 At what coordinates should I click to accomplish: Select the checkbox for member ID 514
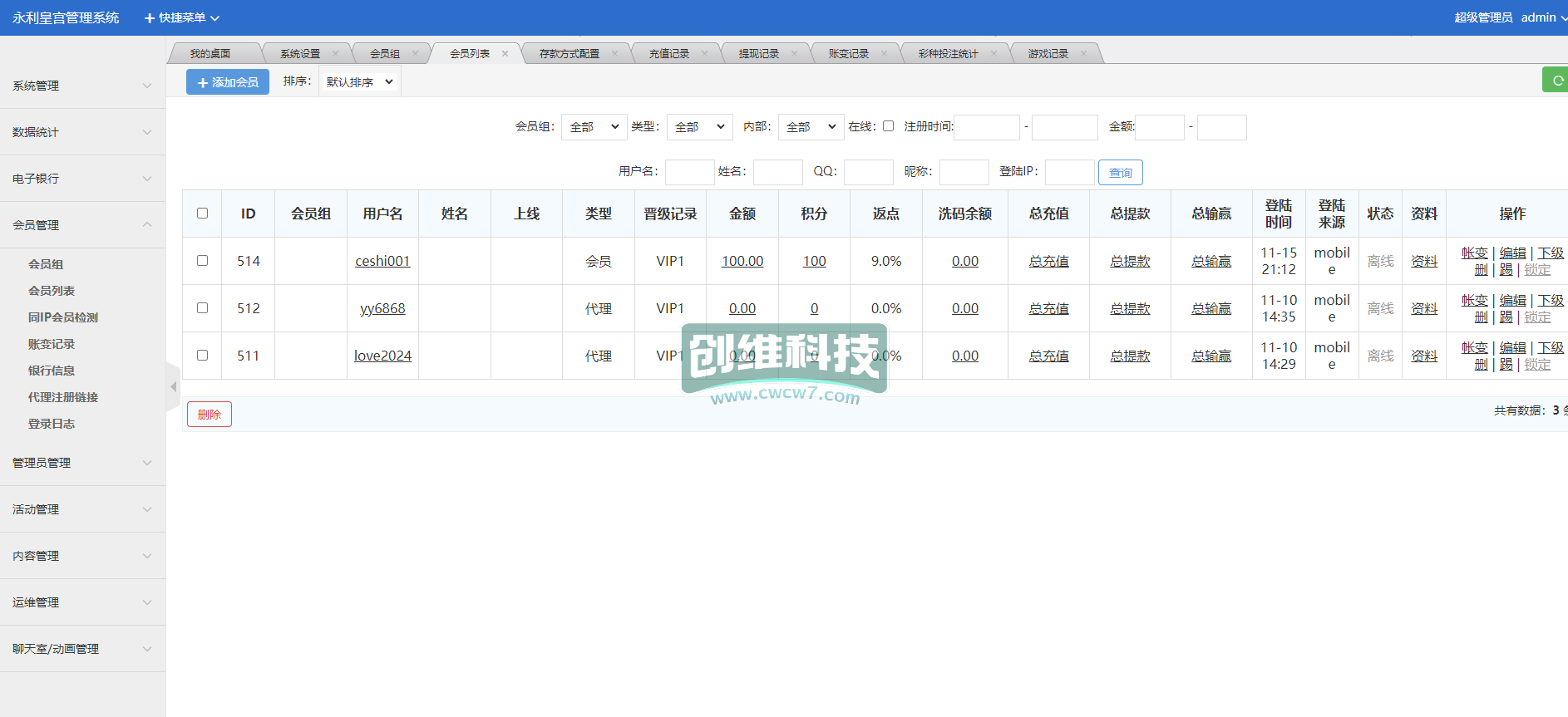(x=202, y=261)
